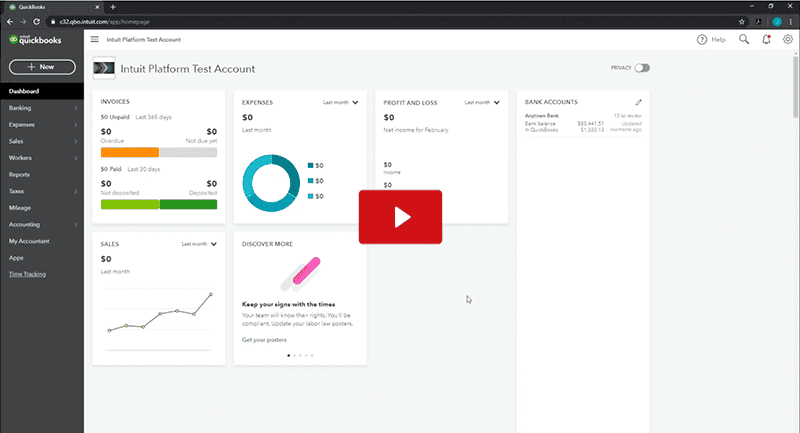Expand the Banking sidebar submenu
Image resolution: width=800 pixels, height=433 pixels.
coord(76,108)
